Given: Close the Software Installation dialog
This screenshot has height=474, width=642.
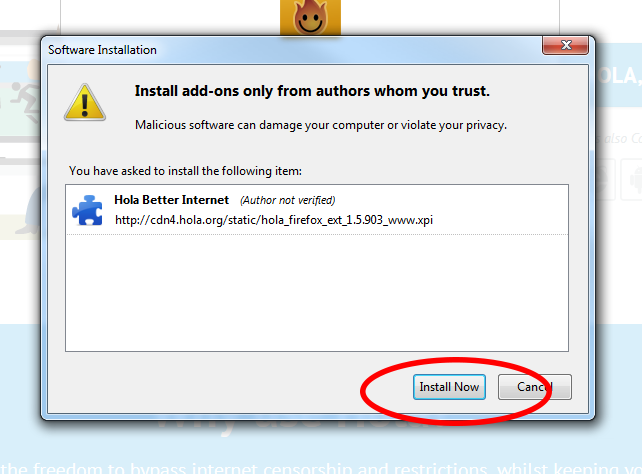Looking at the screenshot, I should [x=565, y=45].
